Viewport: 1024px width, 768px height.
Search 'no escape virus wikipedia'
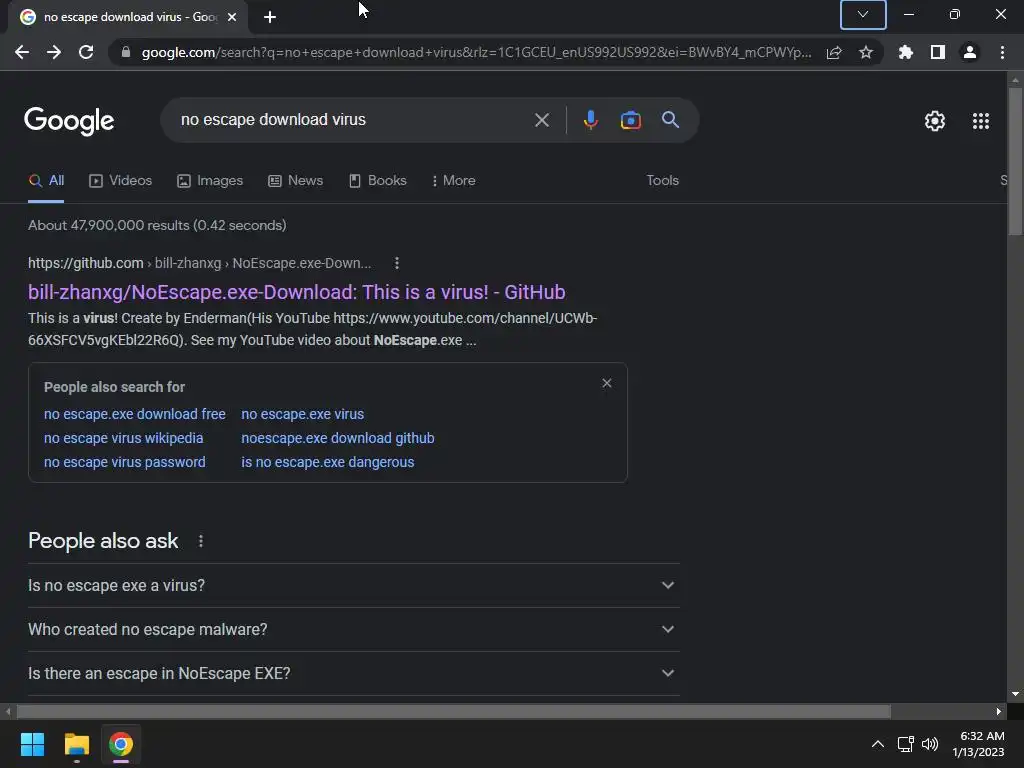(123, 438)
